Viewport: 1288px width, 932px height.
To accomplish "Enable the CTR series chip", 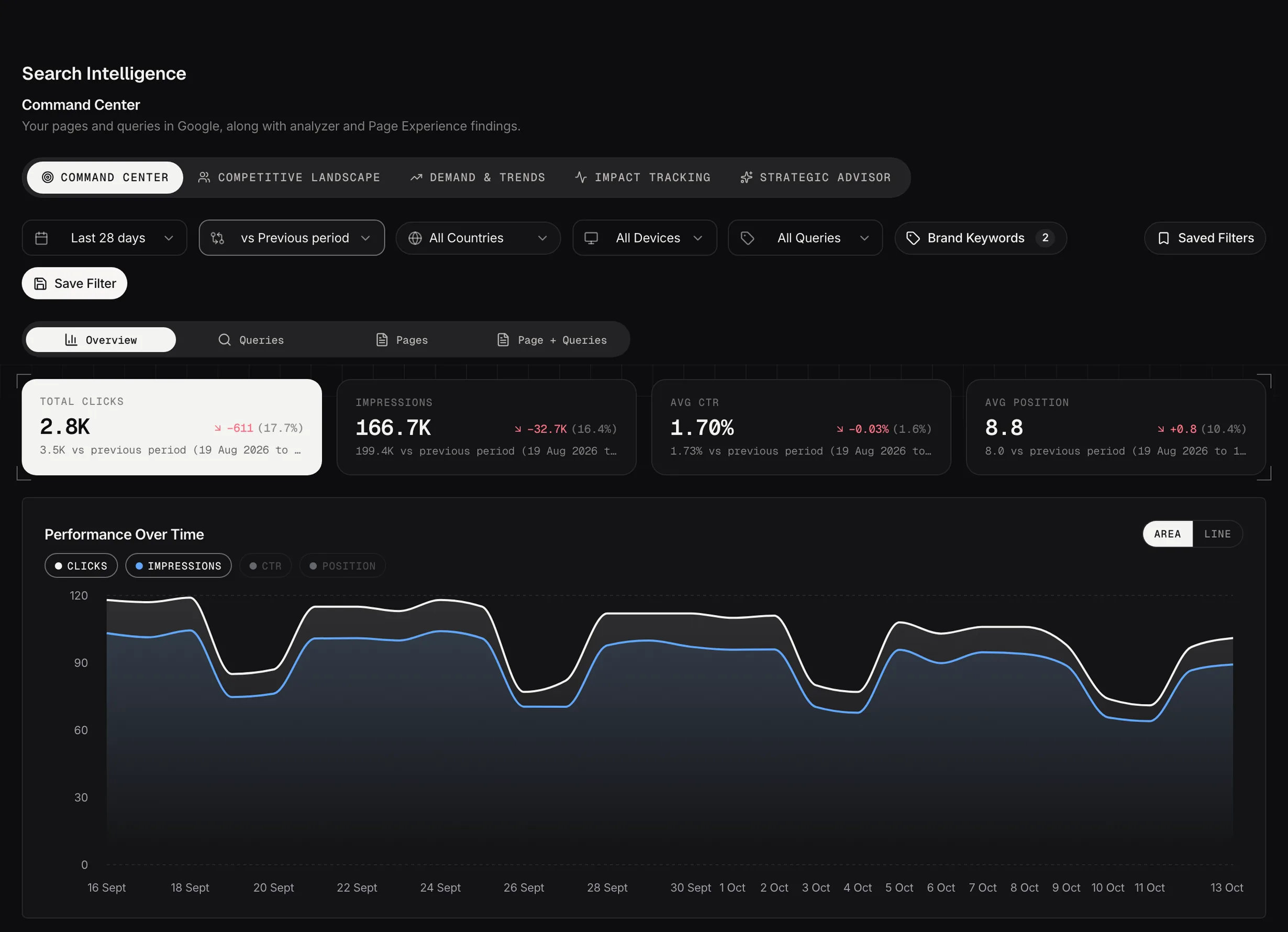I will tap(265, 565).
